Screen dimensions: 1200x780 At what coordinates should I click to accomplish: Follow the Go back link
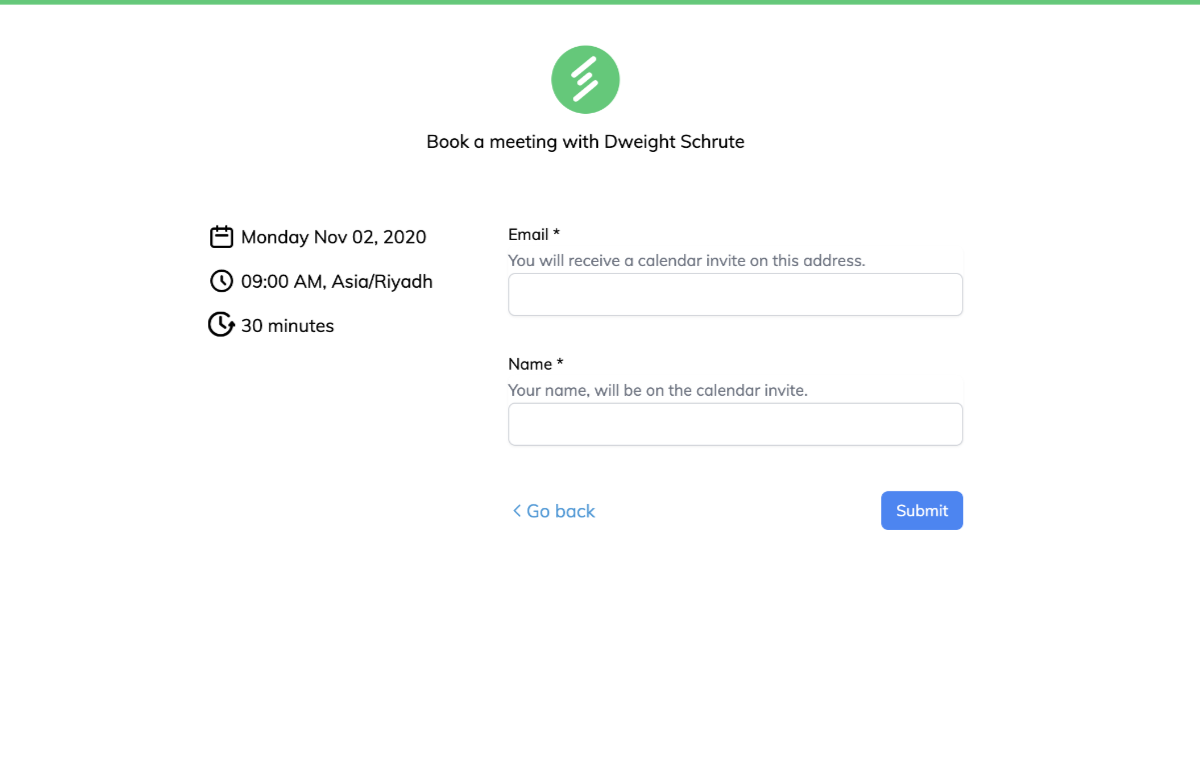tap(554, 511)
